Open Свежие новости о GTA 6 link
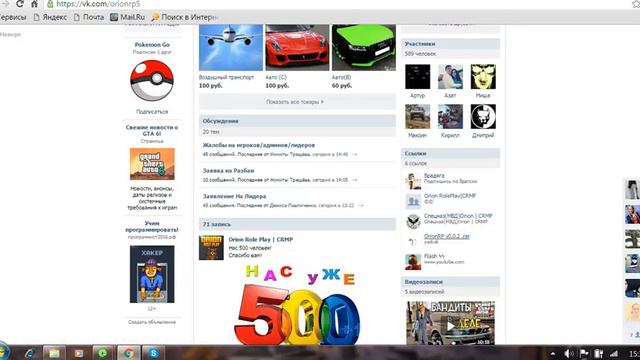This screenshot has width=640, height=360. pyautogui.click(x=152, y=130)
